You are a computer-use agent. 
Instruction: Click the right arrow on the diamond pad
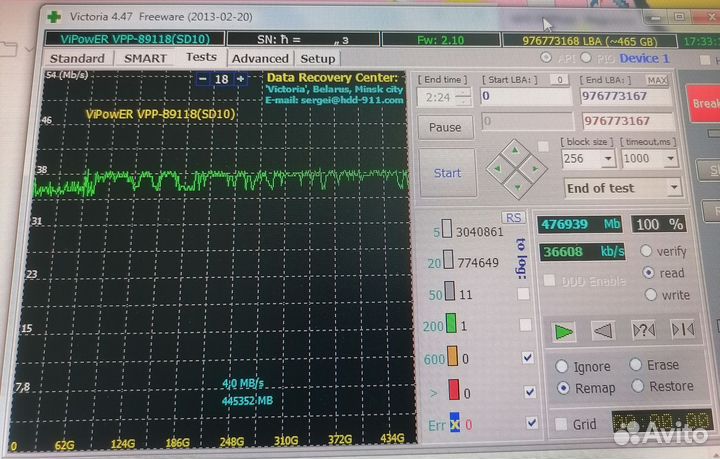tap(534, 168)
